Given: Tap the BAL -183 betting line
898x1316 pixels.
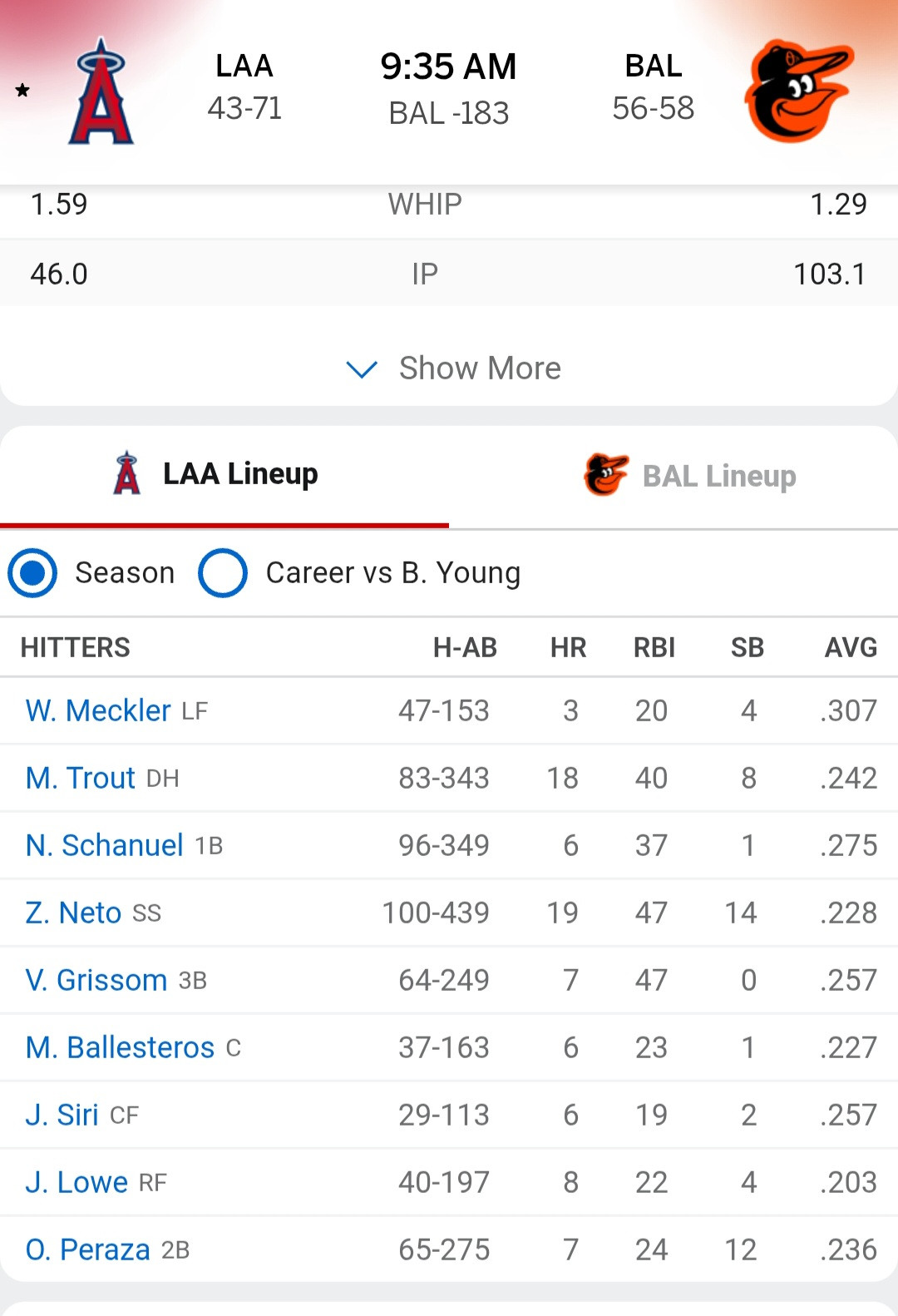Looking at the screenshot, I should click(449, 113).
